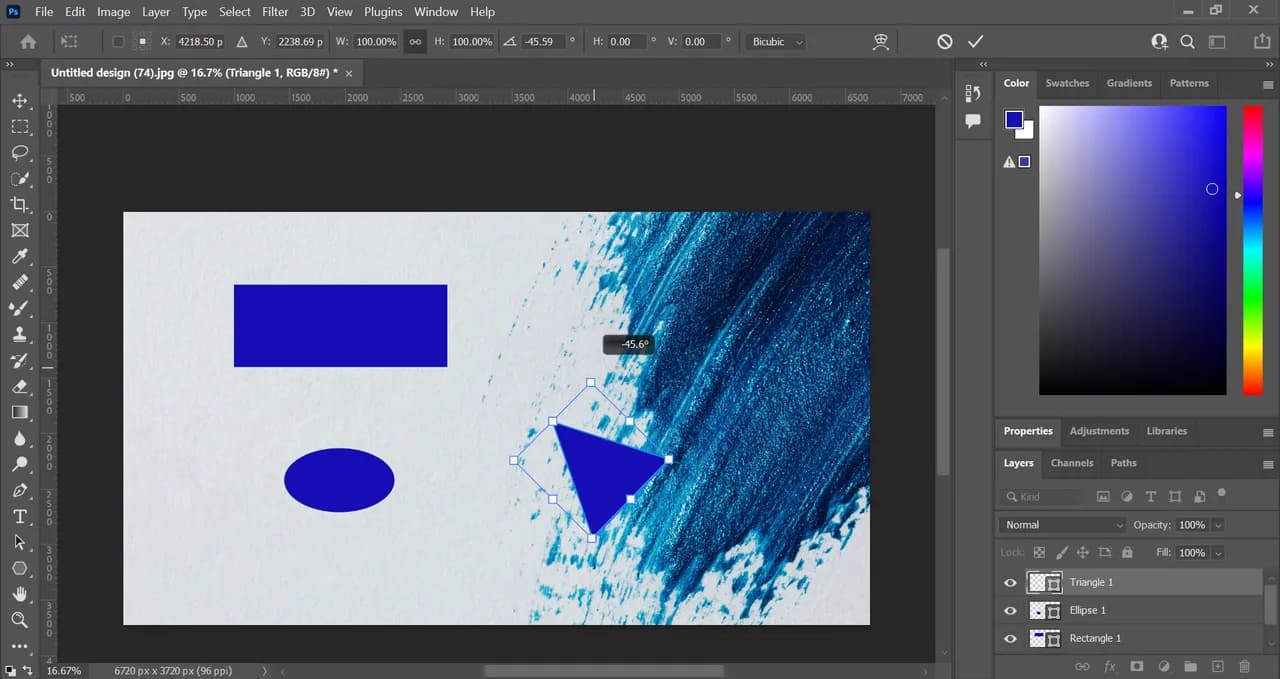Switch to the Swatches tab
1280x679 pixels.
coord(1067,83)
